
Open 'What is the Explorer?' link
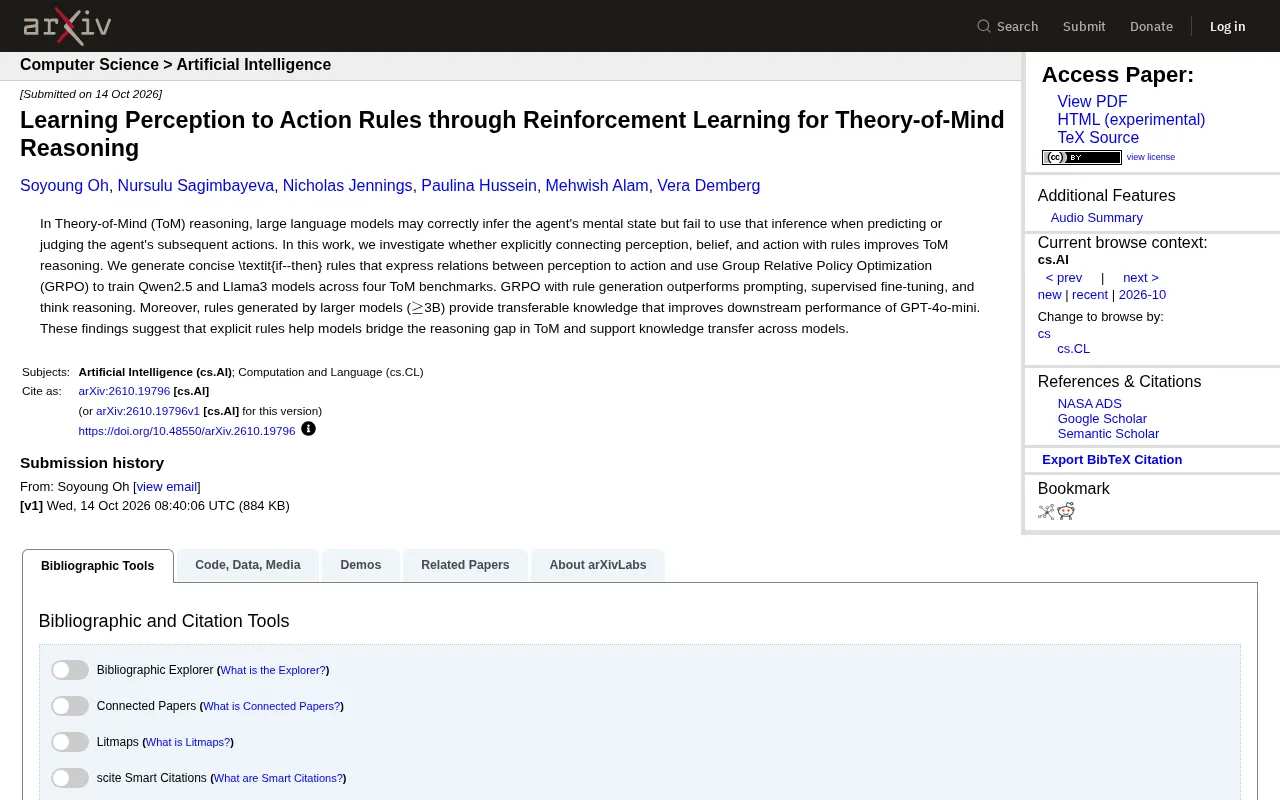(273, 670)
